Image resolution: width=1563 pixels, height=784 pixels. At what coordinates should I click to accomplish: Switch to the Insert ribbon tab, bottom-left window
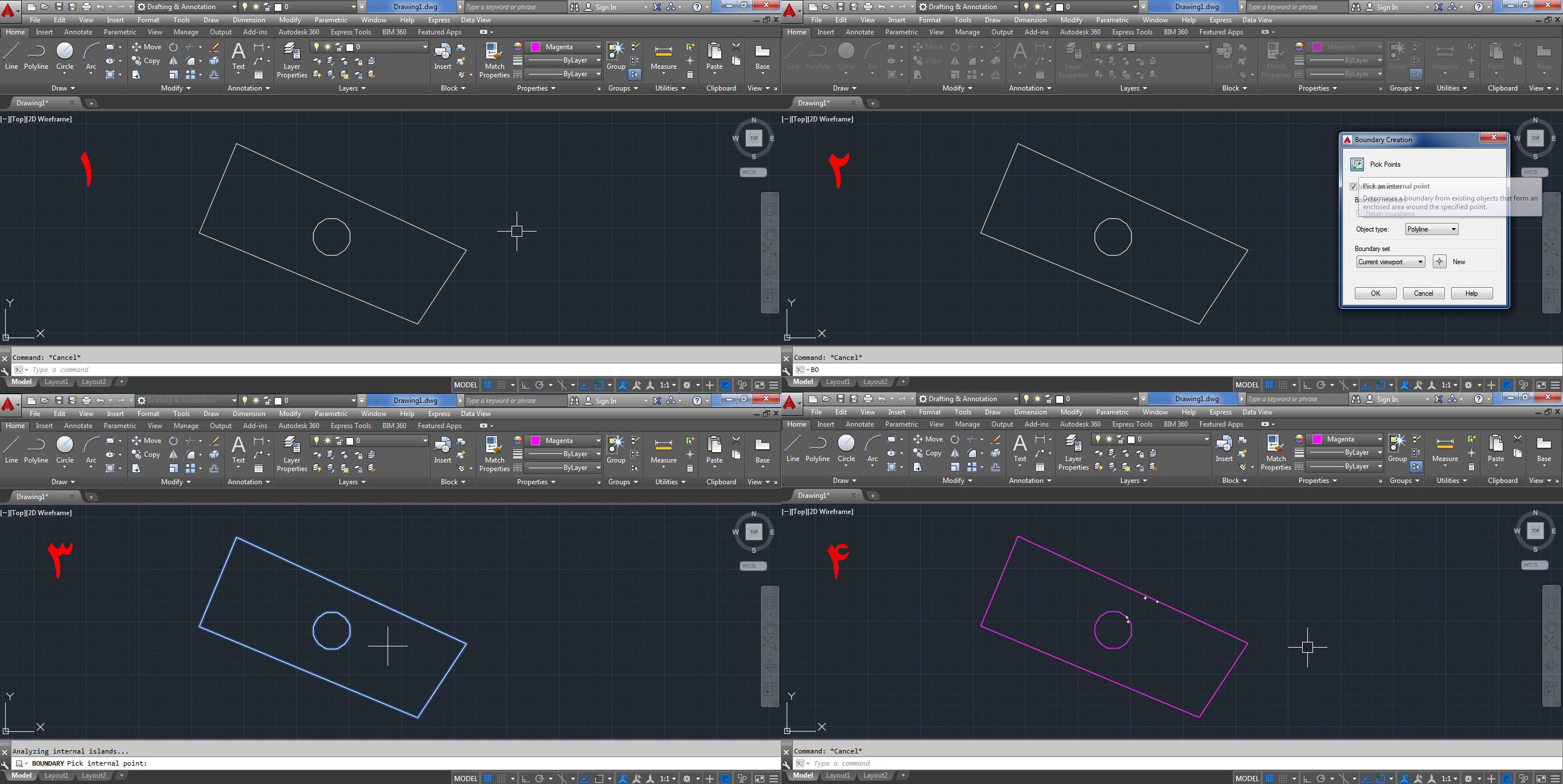[x=44, y=426]
